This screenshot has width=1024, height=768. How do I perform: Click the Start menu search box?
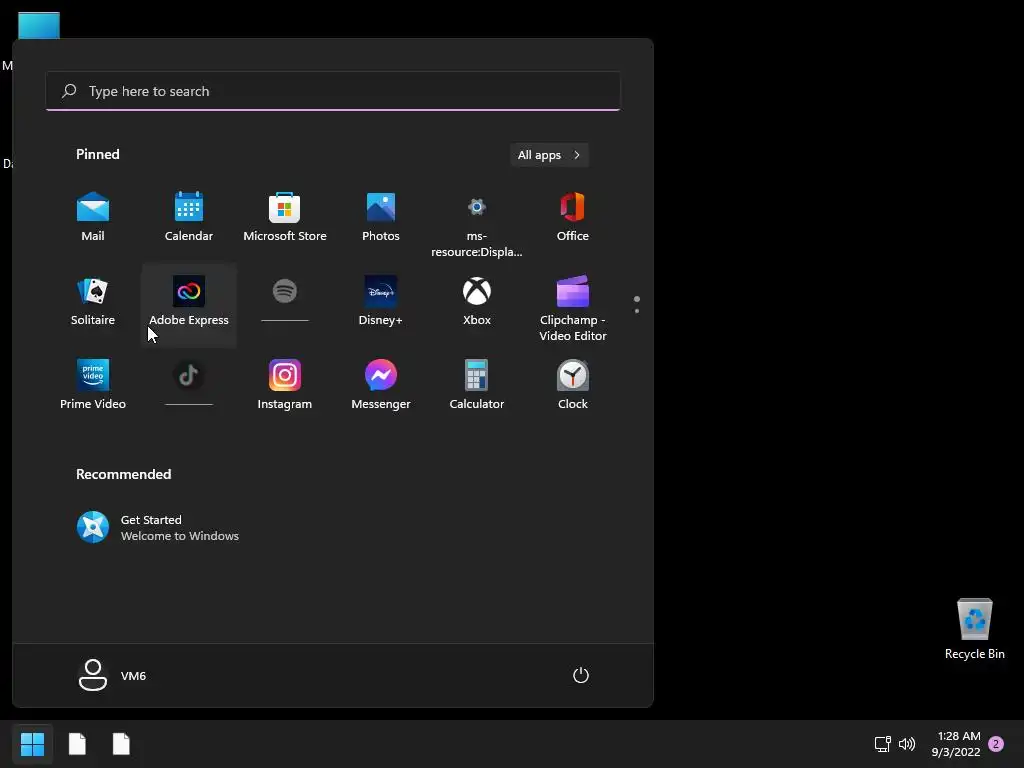pyautogui.click(x=333, y=91)
